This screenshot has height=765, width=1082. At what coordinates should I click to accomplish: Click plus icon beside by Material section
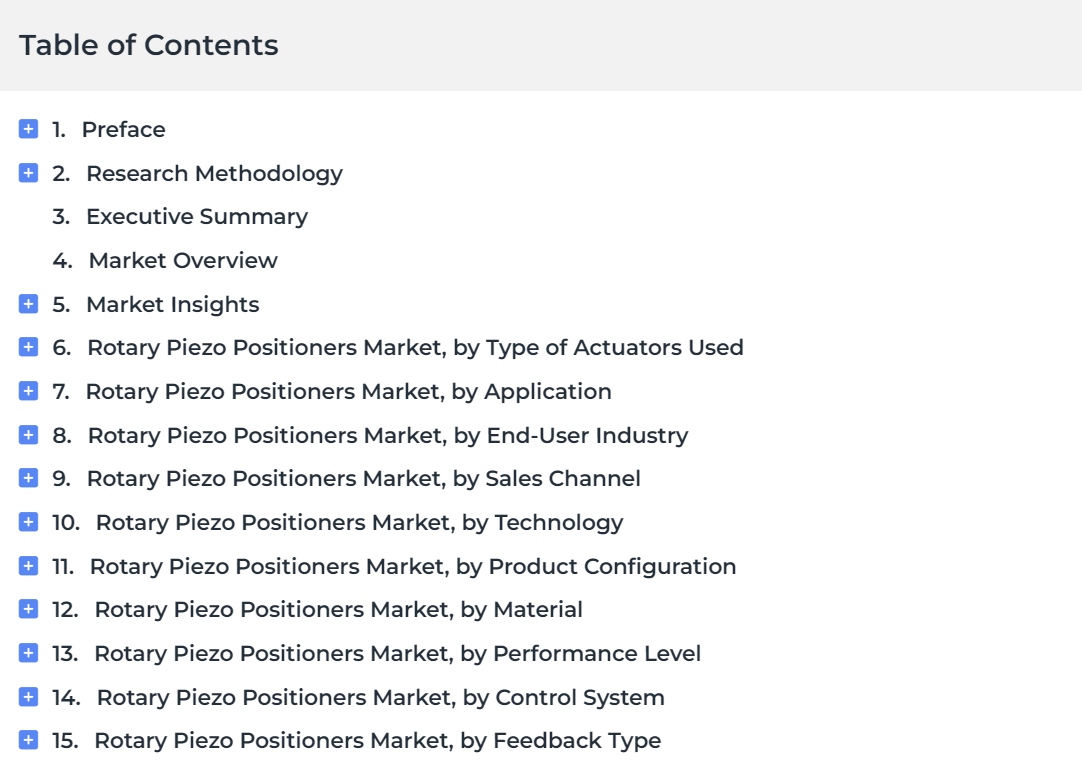pyautogui.click(x=28, y=609)
